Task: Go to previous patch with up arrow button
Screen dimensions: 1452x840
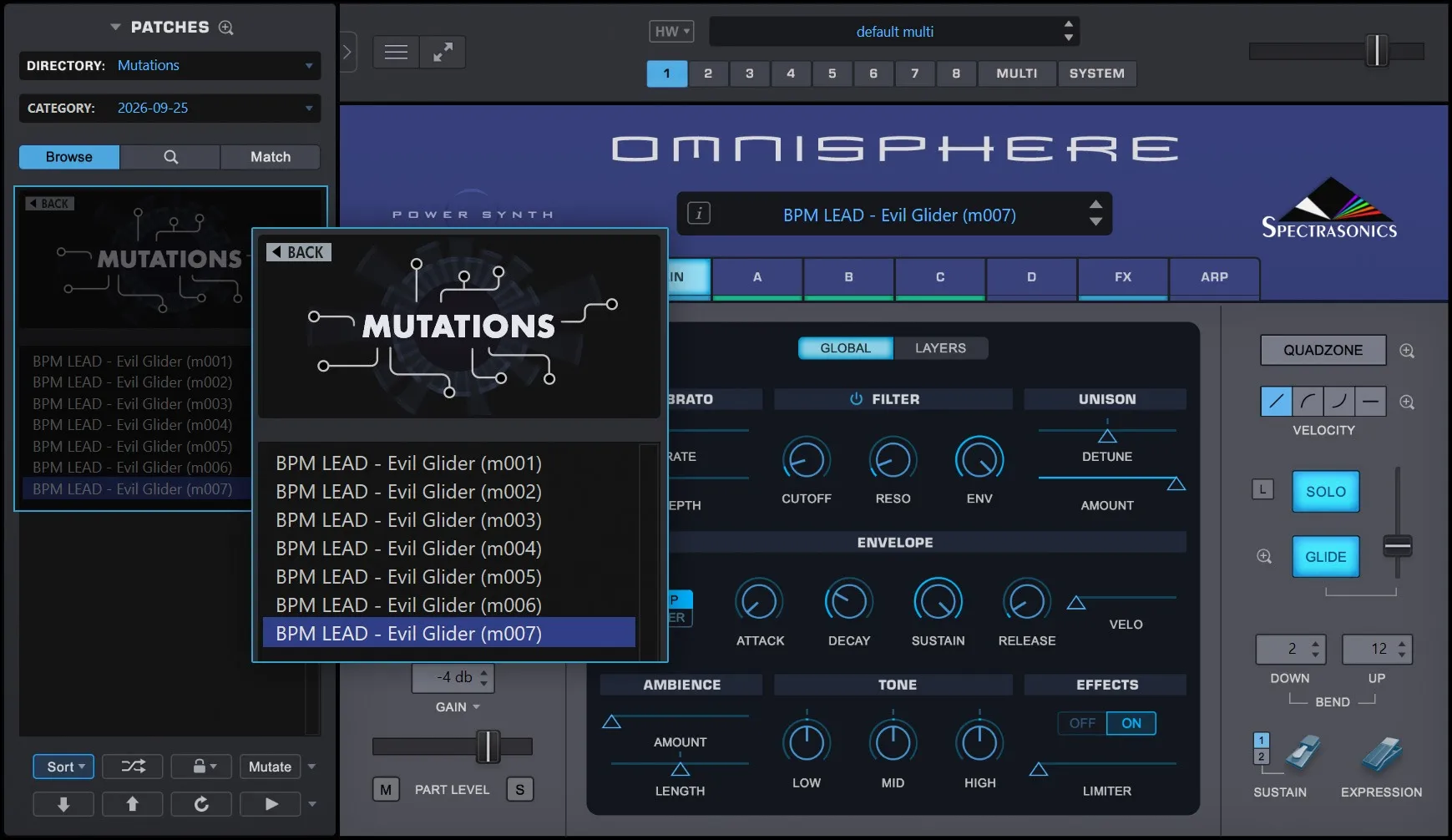Action: pyautogui.click(x=132, y=804)
